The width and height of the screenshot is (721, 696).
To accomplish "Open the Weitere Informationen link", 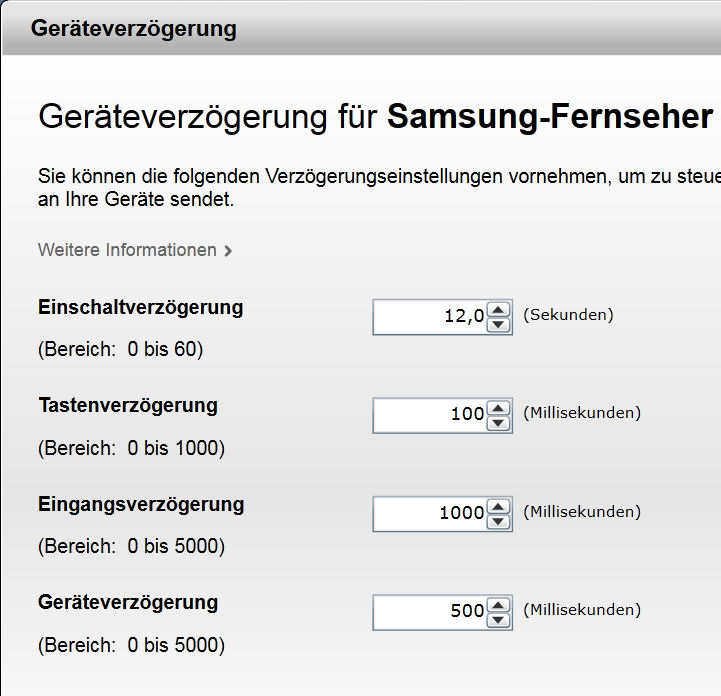I will coord(127,250).
